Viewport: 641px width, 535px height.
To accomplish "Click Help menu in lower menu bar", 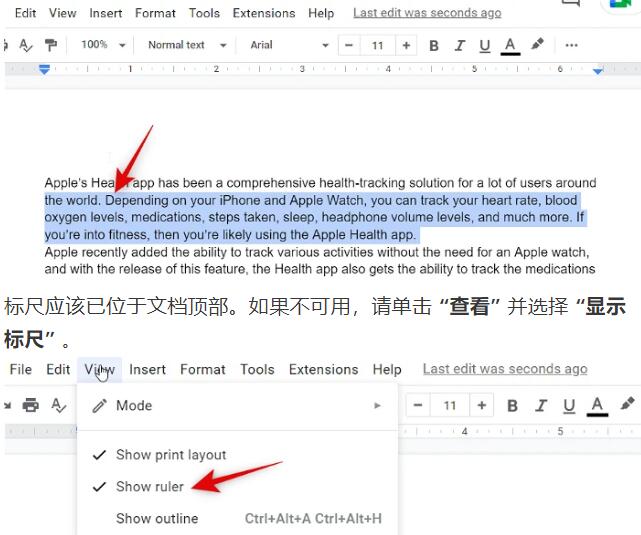I will pyautogui.click(x=387, y=369).
